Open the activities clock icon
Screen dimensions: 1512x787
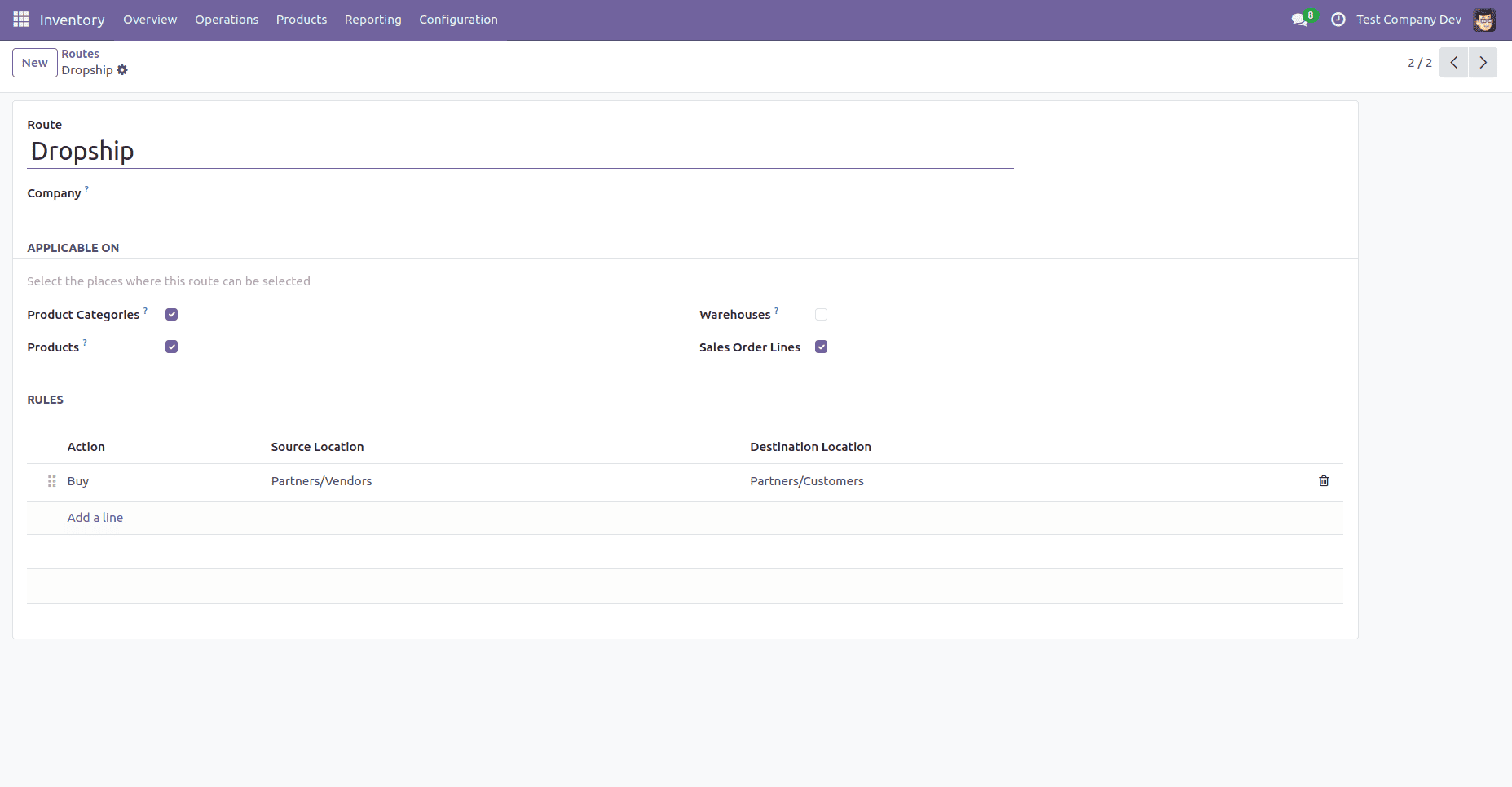tap(1338, 20)
